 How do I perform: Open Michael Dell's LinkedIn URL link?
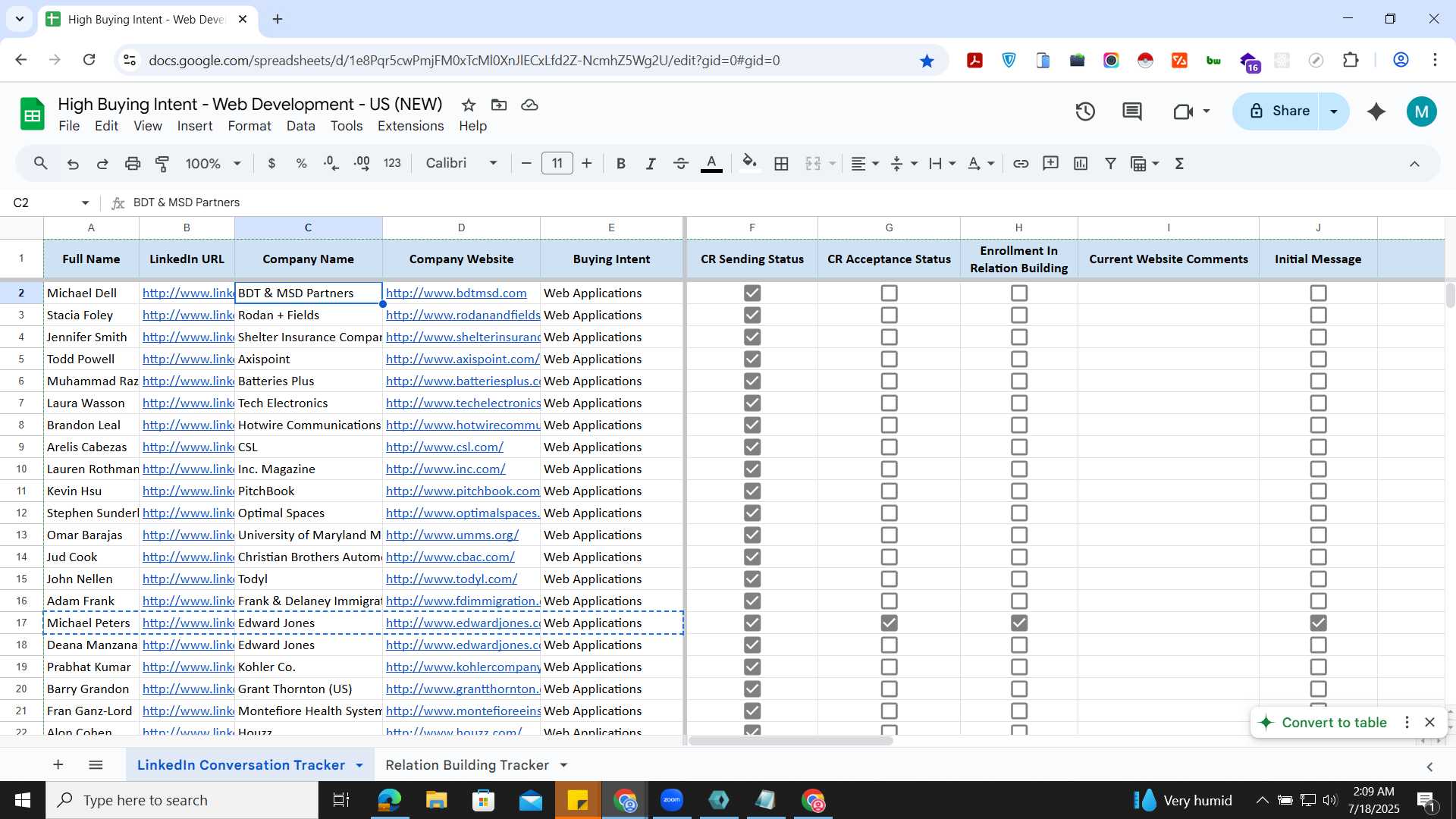(x=188, y=293)
